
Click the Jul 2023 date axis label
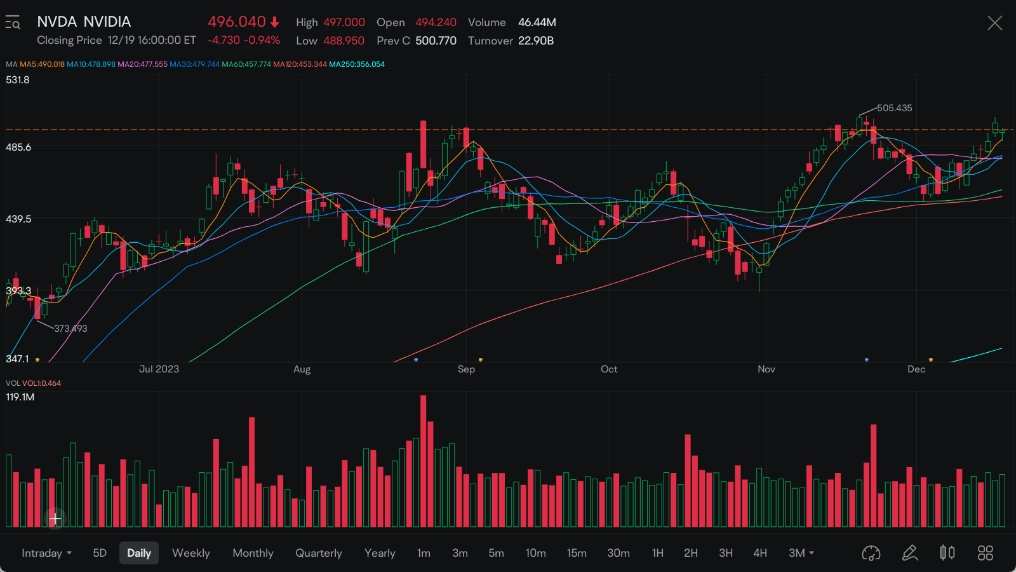159,369
